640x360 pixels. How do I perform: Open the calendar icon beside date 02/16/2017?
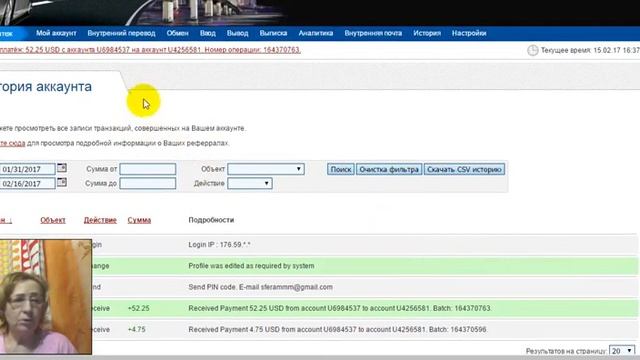(x=62, y=182)
